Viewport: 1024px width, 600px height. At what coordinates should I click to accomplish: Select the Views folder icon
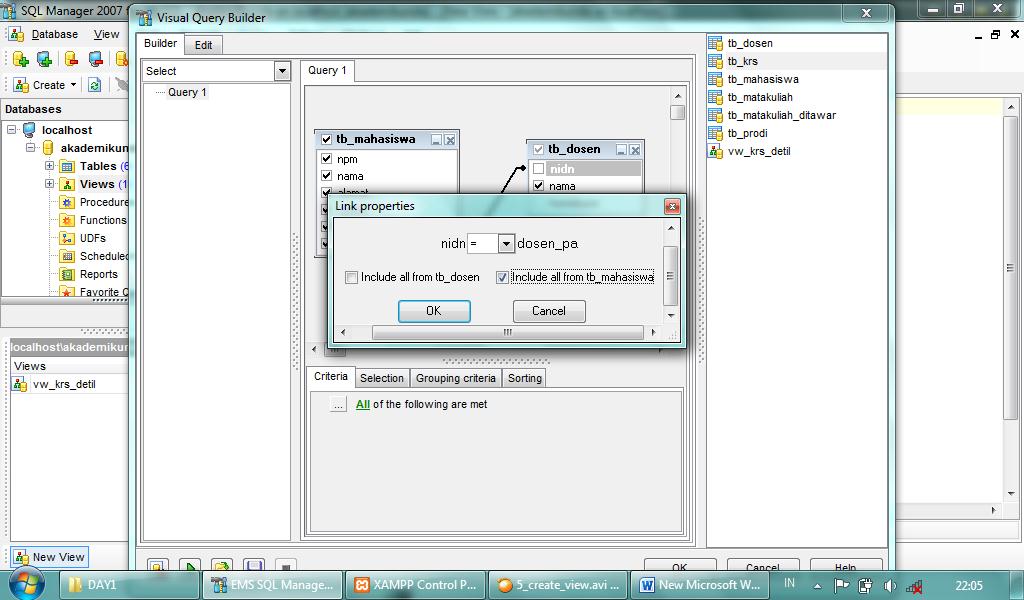pyautogui.click(x=67, y=185)
